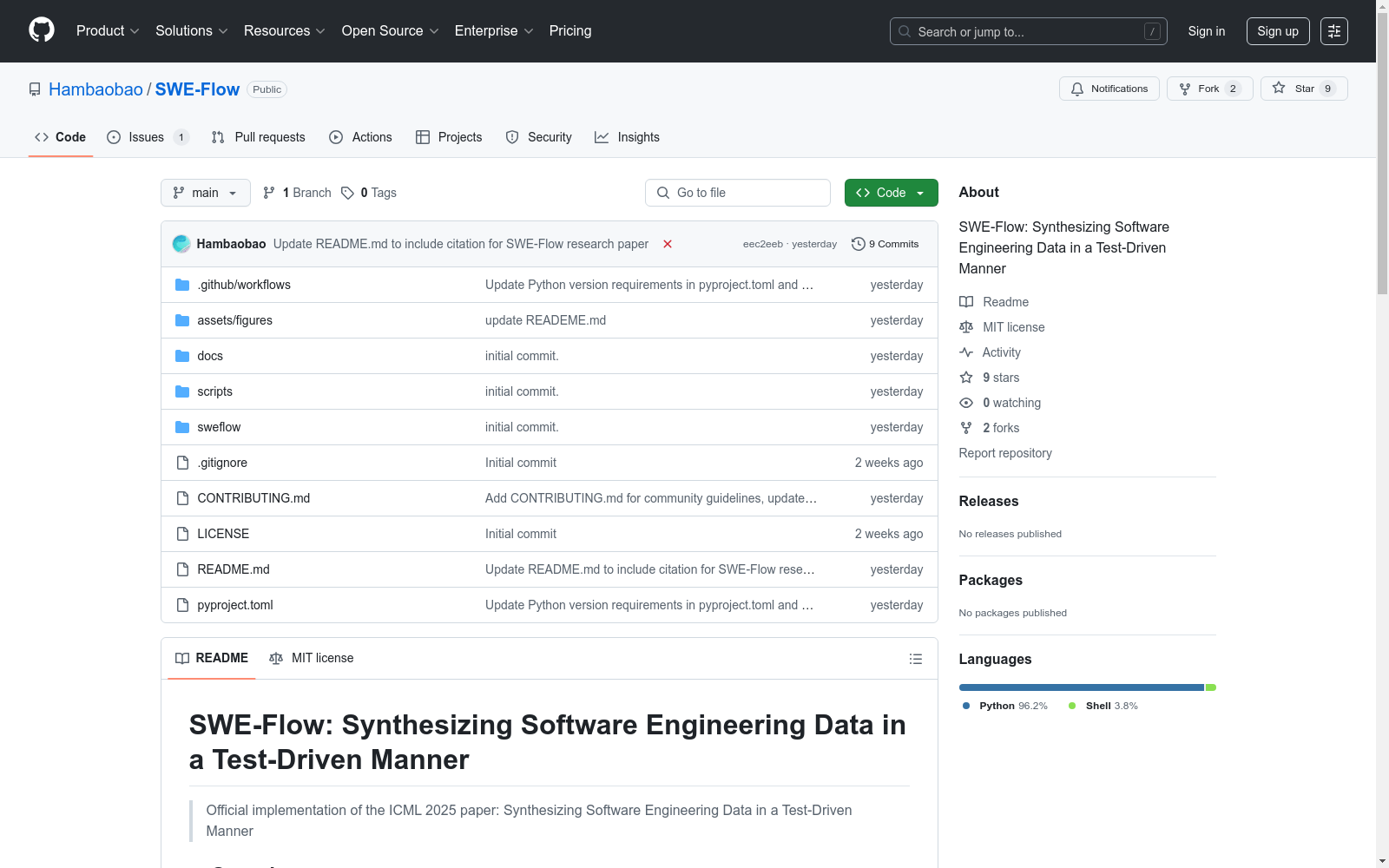Switch to the Insights tab
This screenshot has height=868, width=1389.
(x=627, y=137)
